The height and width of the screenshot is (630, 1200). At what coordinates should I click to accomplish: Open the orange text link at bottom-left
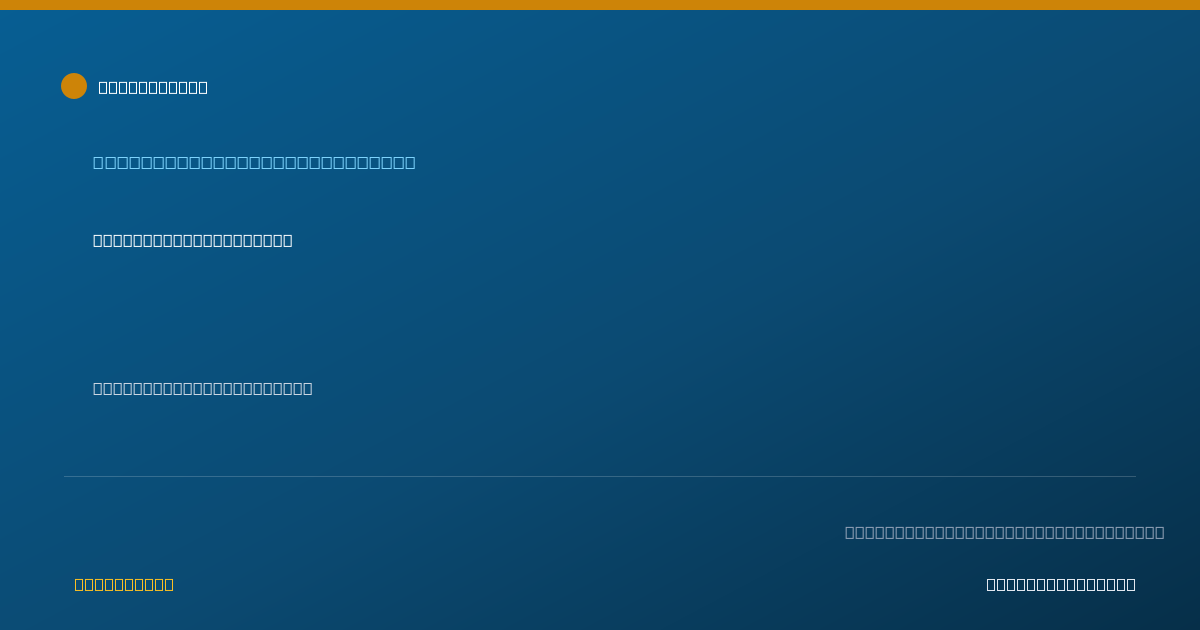[x=124, y=584]
